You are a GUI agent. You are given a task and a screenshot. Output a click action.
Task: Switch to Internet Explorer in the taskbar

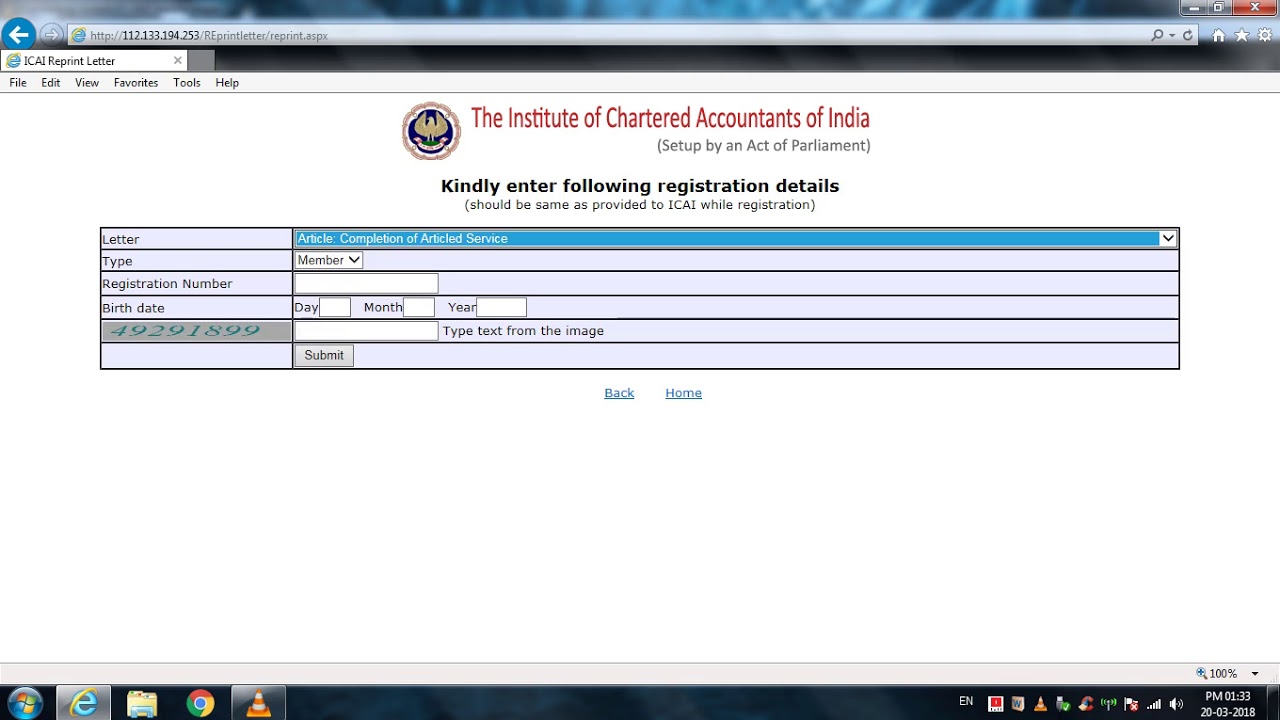[84, 703]
